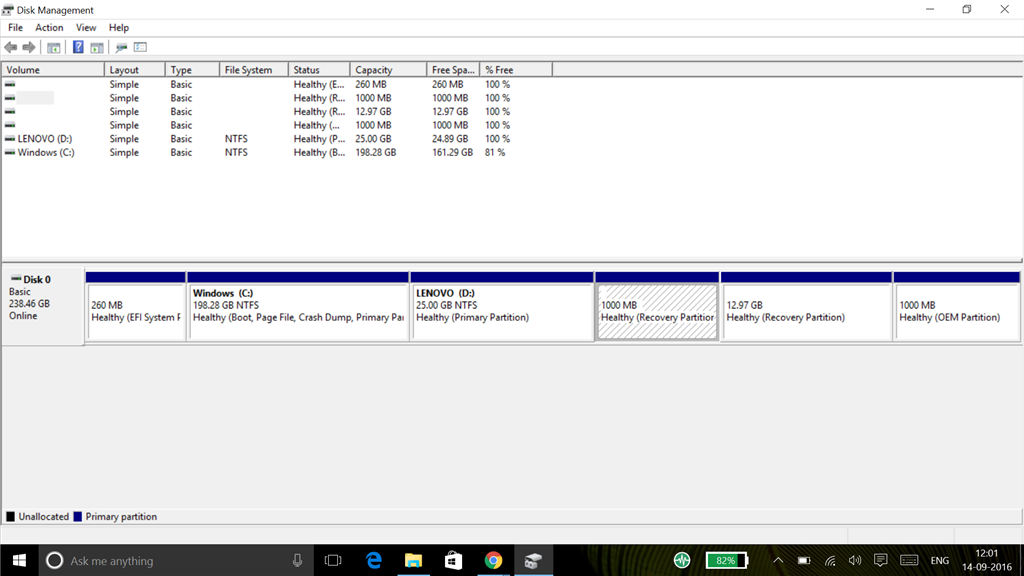Sort by the Volume column header
Image resolution: width=1024 pixels, height=576 pixels.
tap(53, 70)
